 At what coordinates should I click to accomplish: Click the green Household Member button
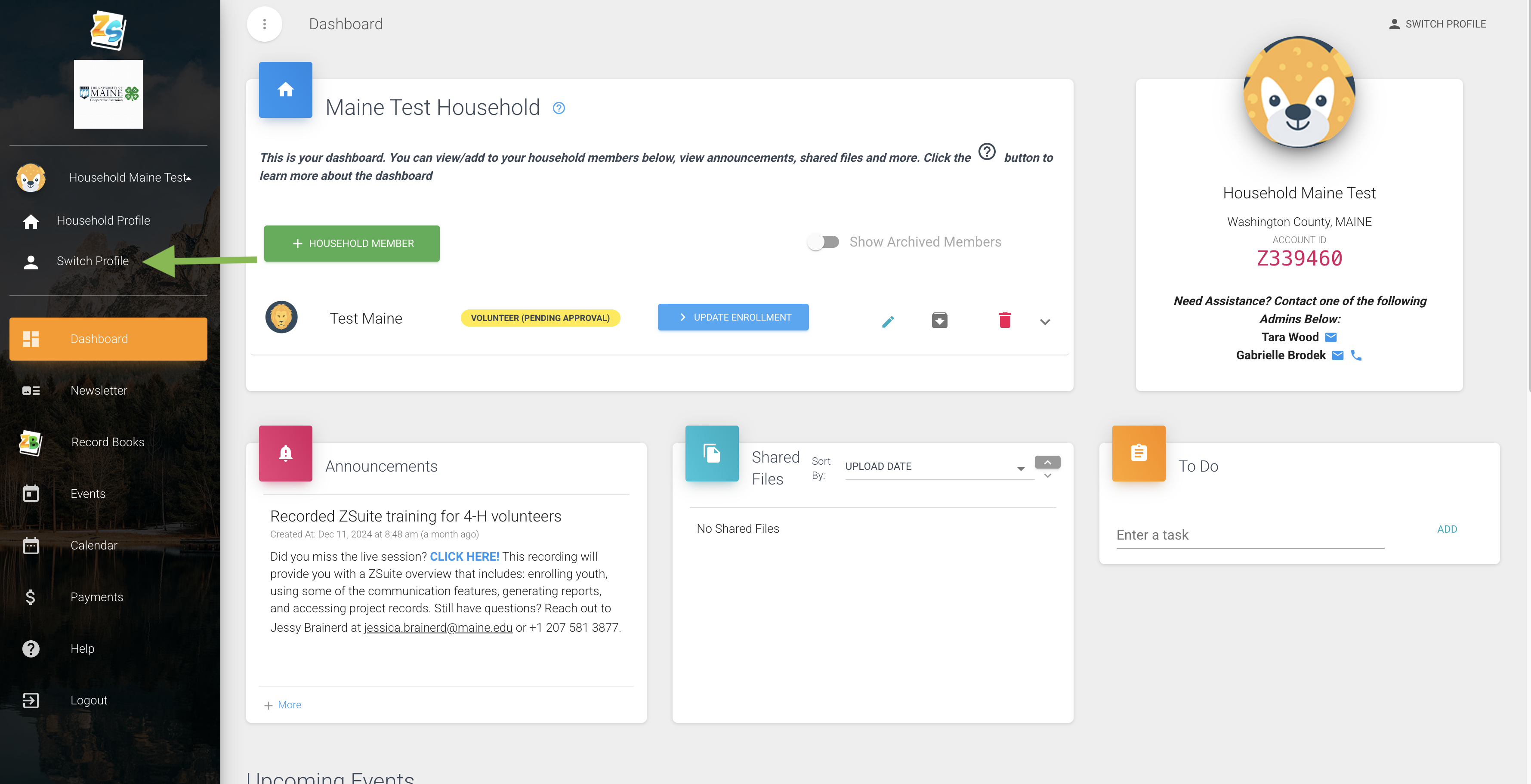coord(352,244)
